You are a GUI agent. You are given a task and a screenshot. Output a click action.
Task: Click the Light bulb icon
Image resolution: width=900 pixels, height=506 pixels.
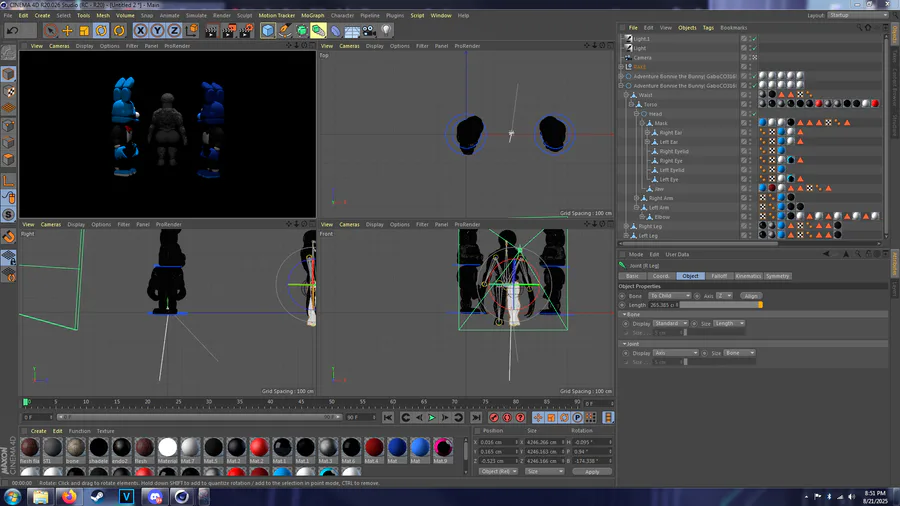[x=386, y=30]
